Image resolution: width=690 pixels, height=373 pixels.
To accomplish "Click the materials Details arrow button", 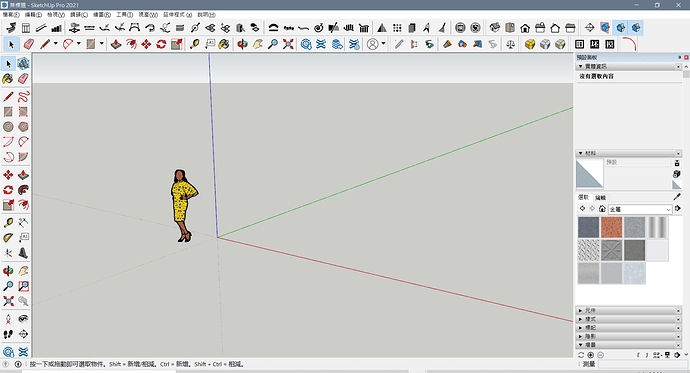I will click(678, 209).
